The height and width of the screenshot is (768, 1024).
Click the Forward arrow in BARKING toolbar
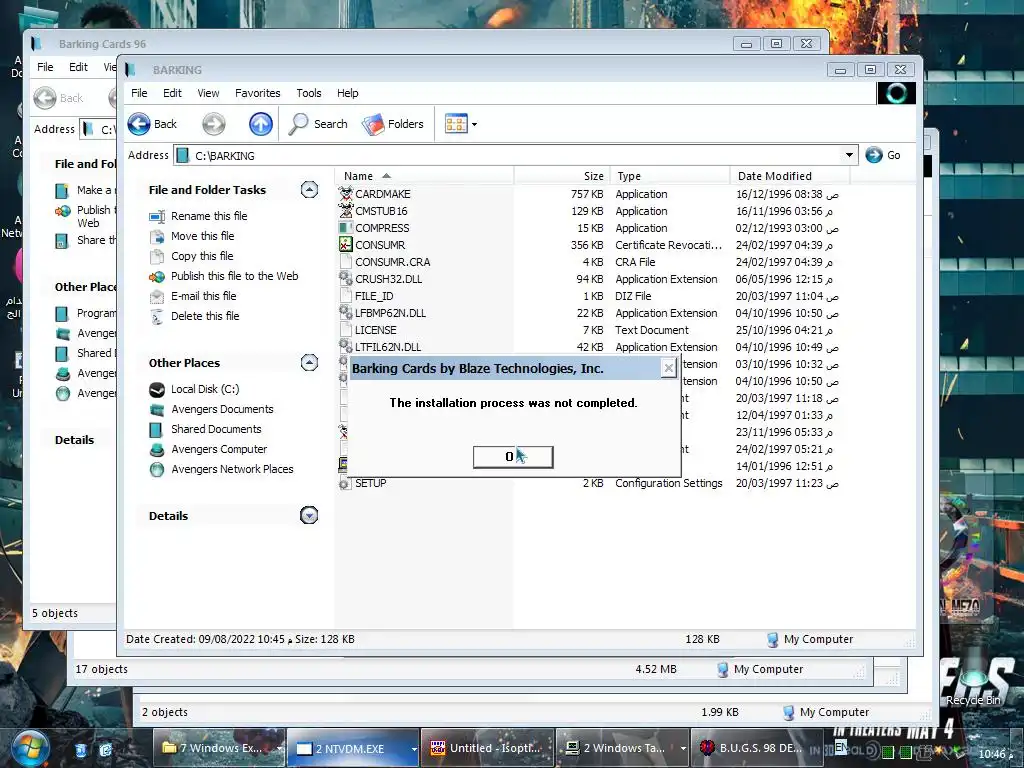213,123
